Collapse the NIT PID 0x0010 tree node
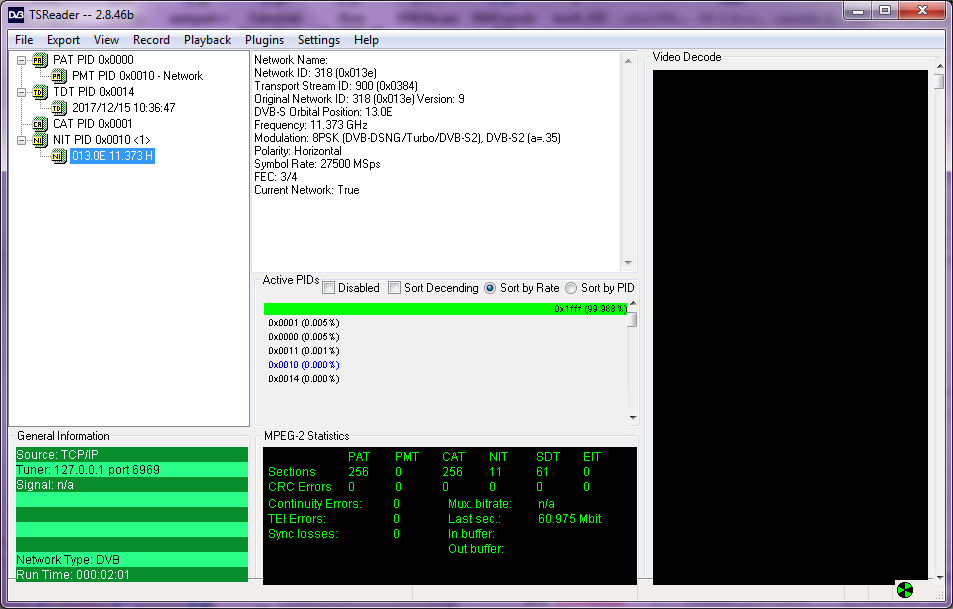The image size is (953, 609). [21, 140]
